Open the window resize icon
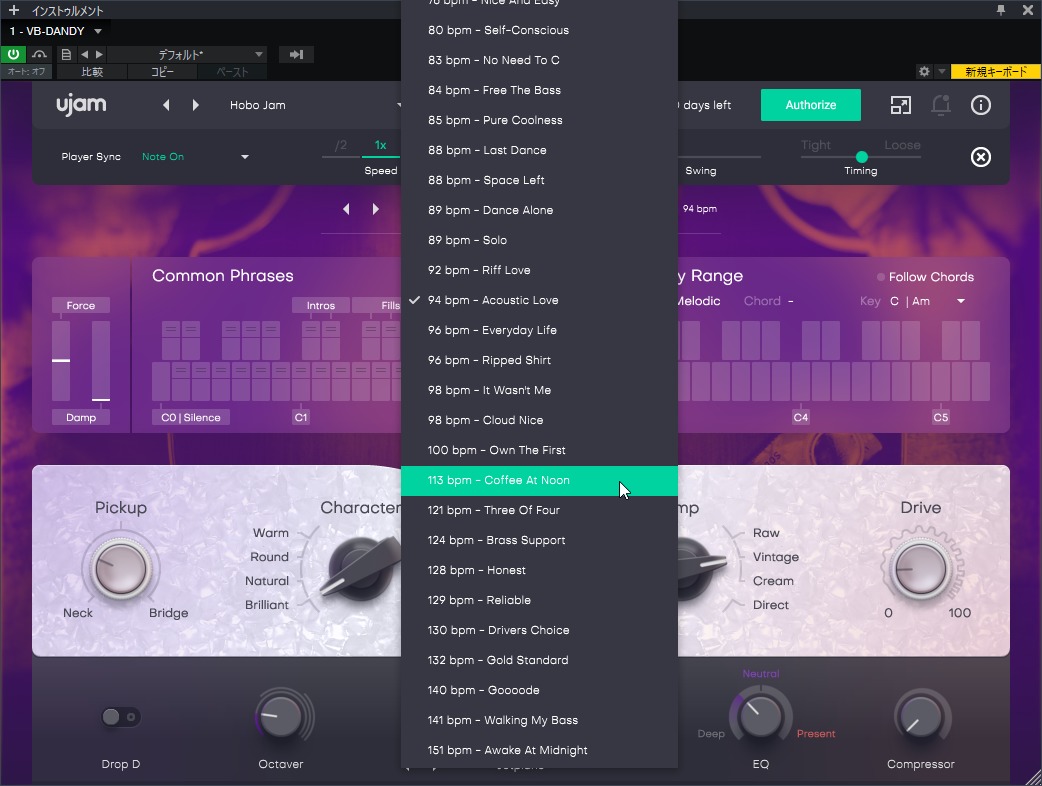The width and height of the screenshot is (1042, 786). pyautogui.click(x=900, y=105)
